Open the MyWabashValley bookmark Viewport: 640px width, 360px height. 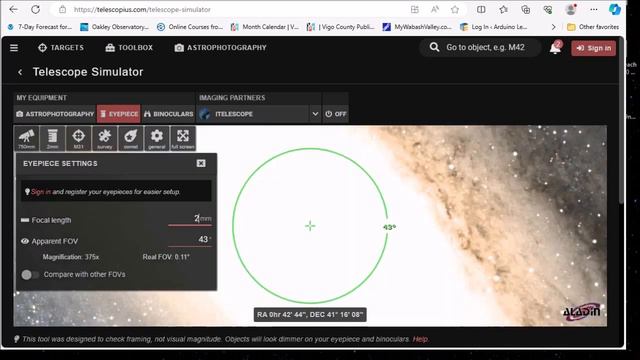point(417,27)
